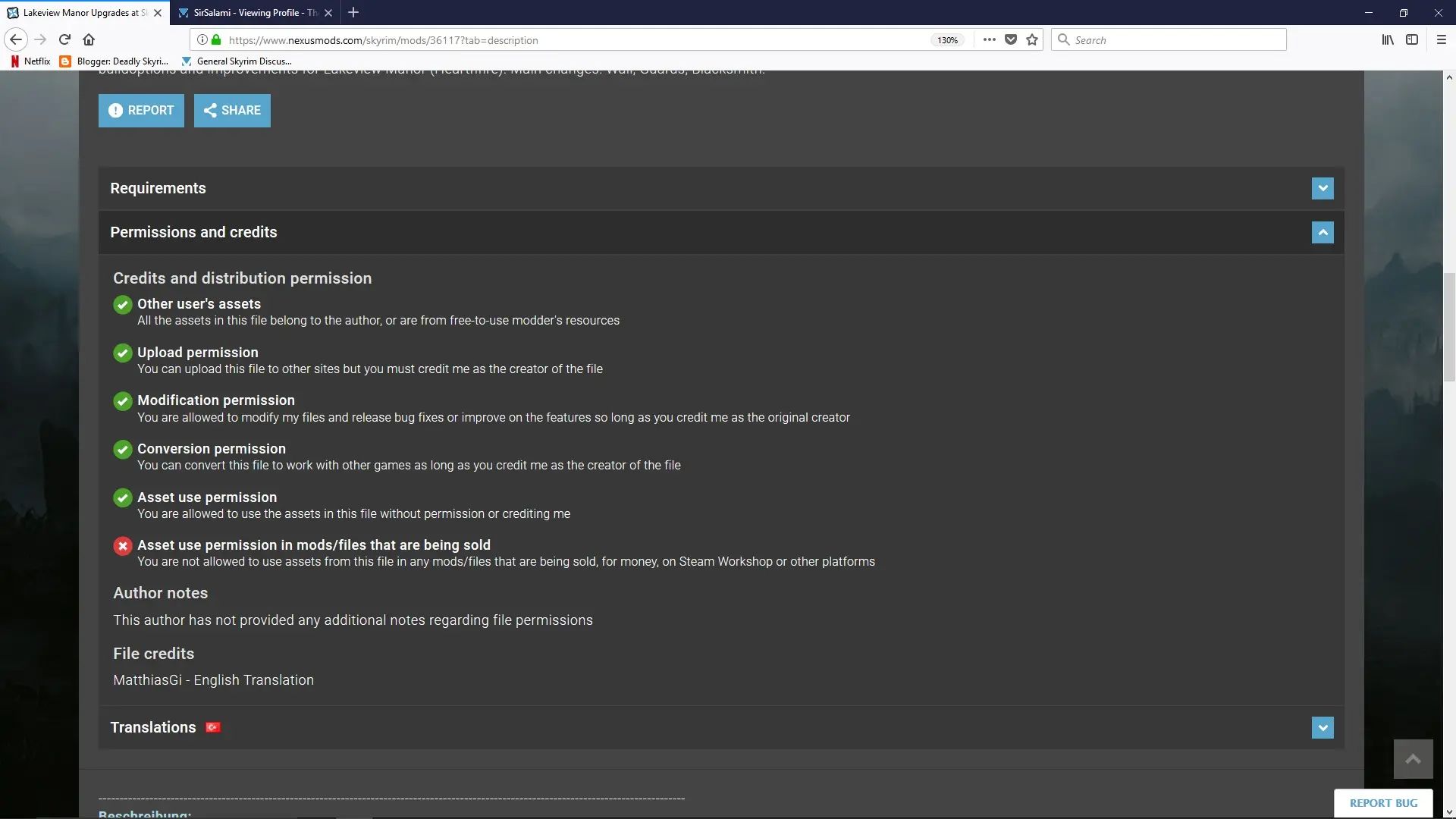Save page to Pocket icon
The height and width of the screenshot is (819, 1456).
1011,40
